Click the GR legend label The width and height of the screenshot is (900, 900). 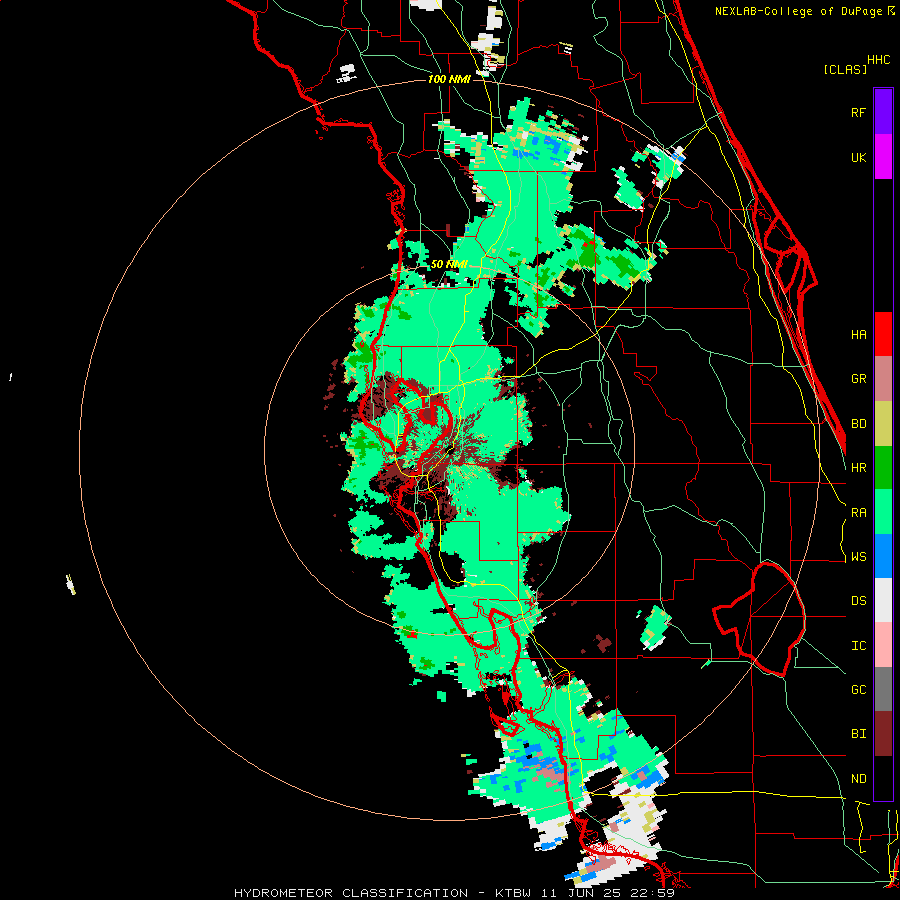(859, 379)
